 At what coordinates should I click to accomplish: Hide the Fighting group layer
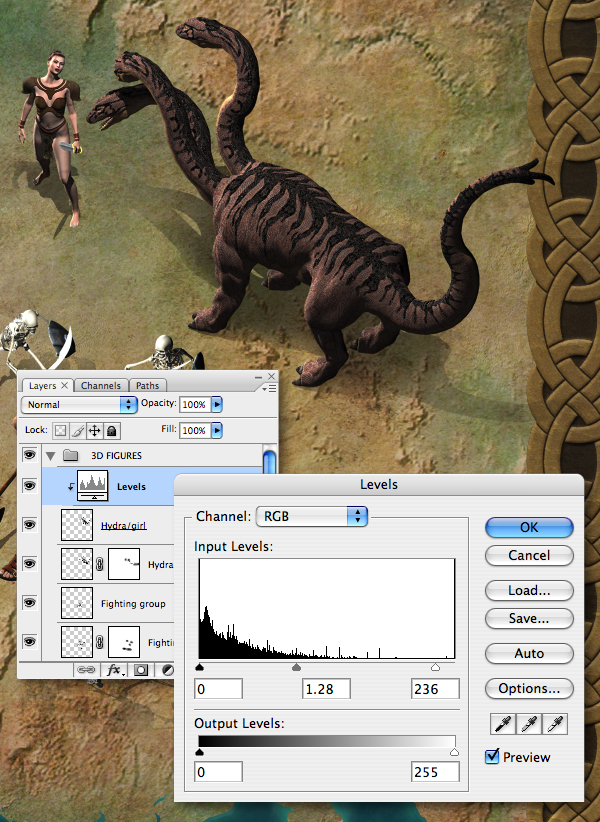pyautogui.click(x=29, y=603)
